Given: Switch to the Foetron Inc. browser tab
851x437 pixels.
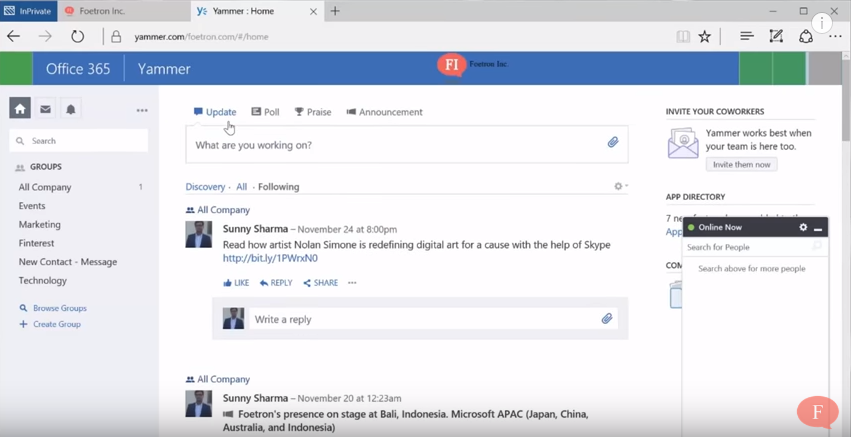Looking at the screenshot, I should click(124, 11).
